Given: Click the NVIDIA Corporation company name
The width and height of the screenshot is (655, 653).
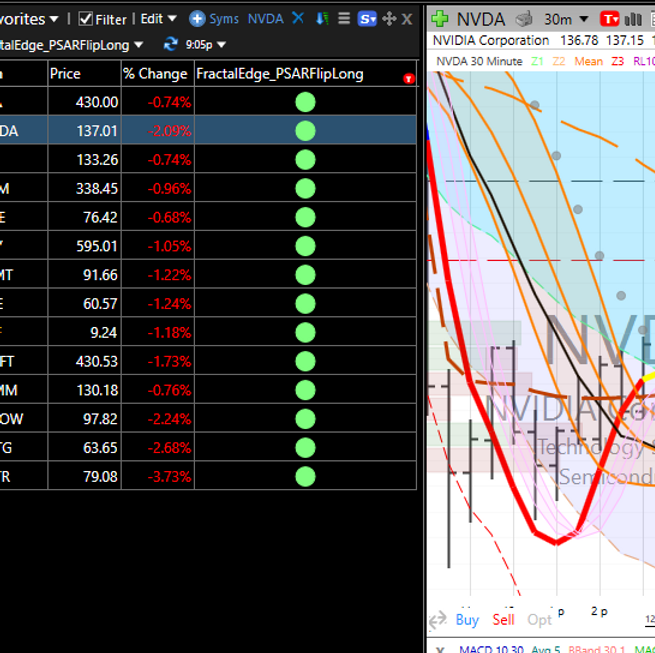Looking at the screenshot, I should click(x=491, y=41).
